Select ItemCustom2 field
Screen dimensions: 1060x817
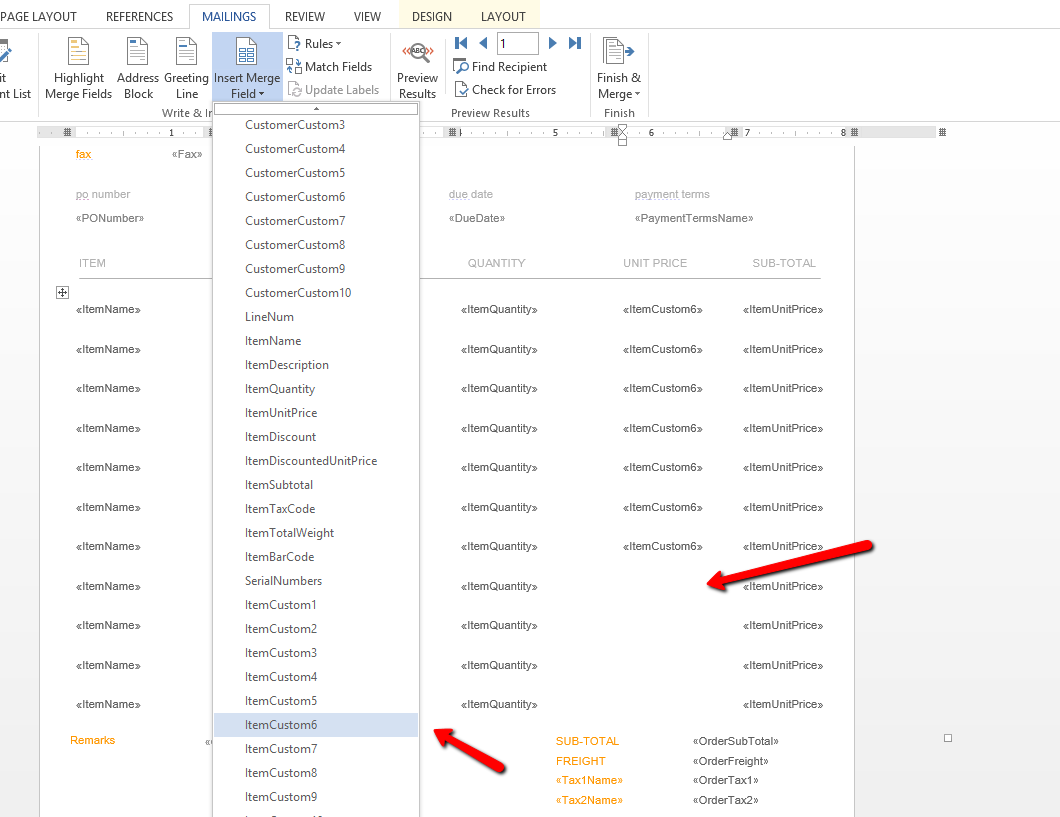[316, 628]
